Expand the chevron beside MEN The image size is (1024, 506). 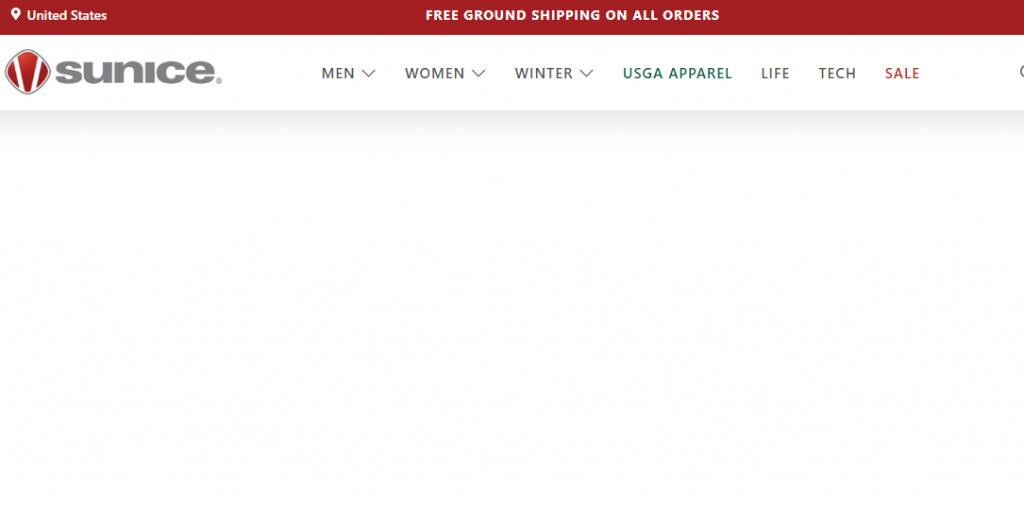[368, 73]
